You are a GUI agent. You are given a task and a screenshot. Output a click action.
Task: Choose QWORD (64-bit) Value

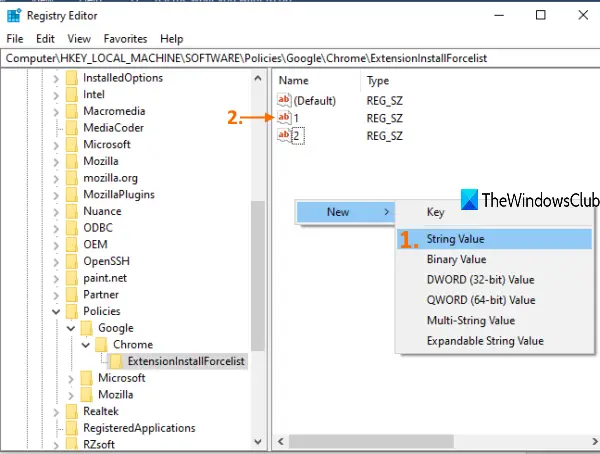494,300
